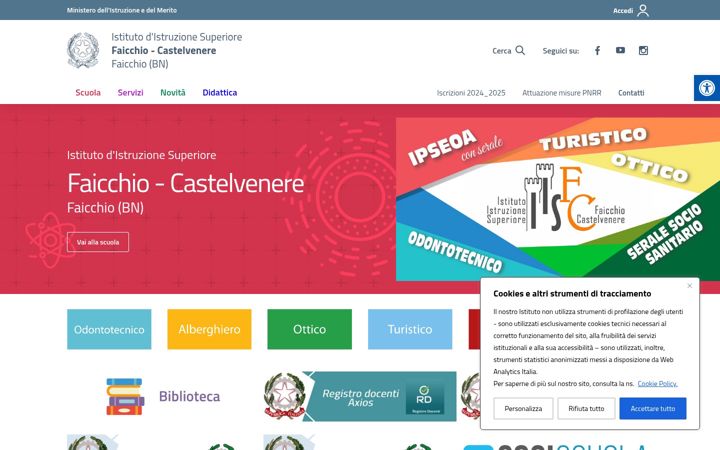The image size is (720, 450).
Task: Click the Italian Republic emblem logo in header
Action: 83,50
